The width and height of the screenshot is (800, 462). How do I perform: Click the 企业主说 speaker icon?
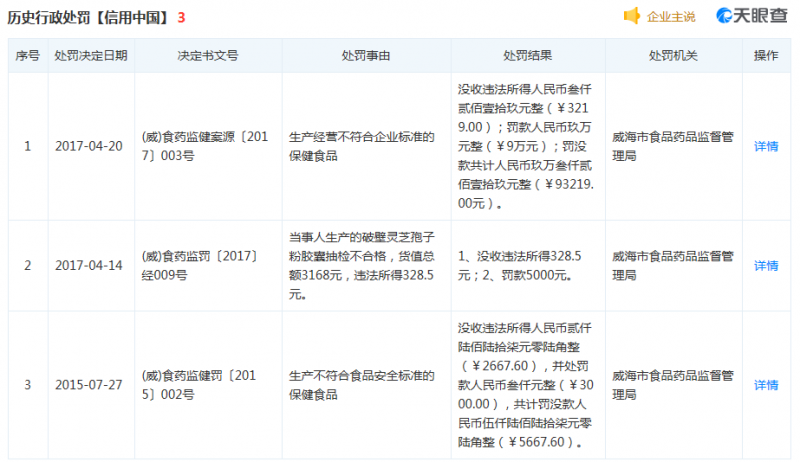632,16
